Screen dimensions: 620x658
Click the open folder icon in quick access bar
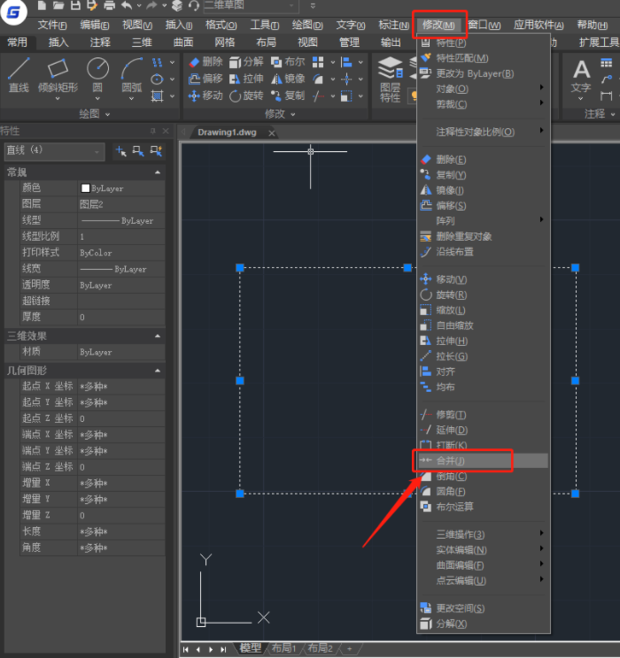pos(58,5)
